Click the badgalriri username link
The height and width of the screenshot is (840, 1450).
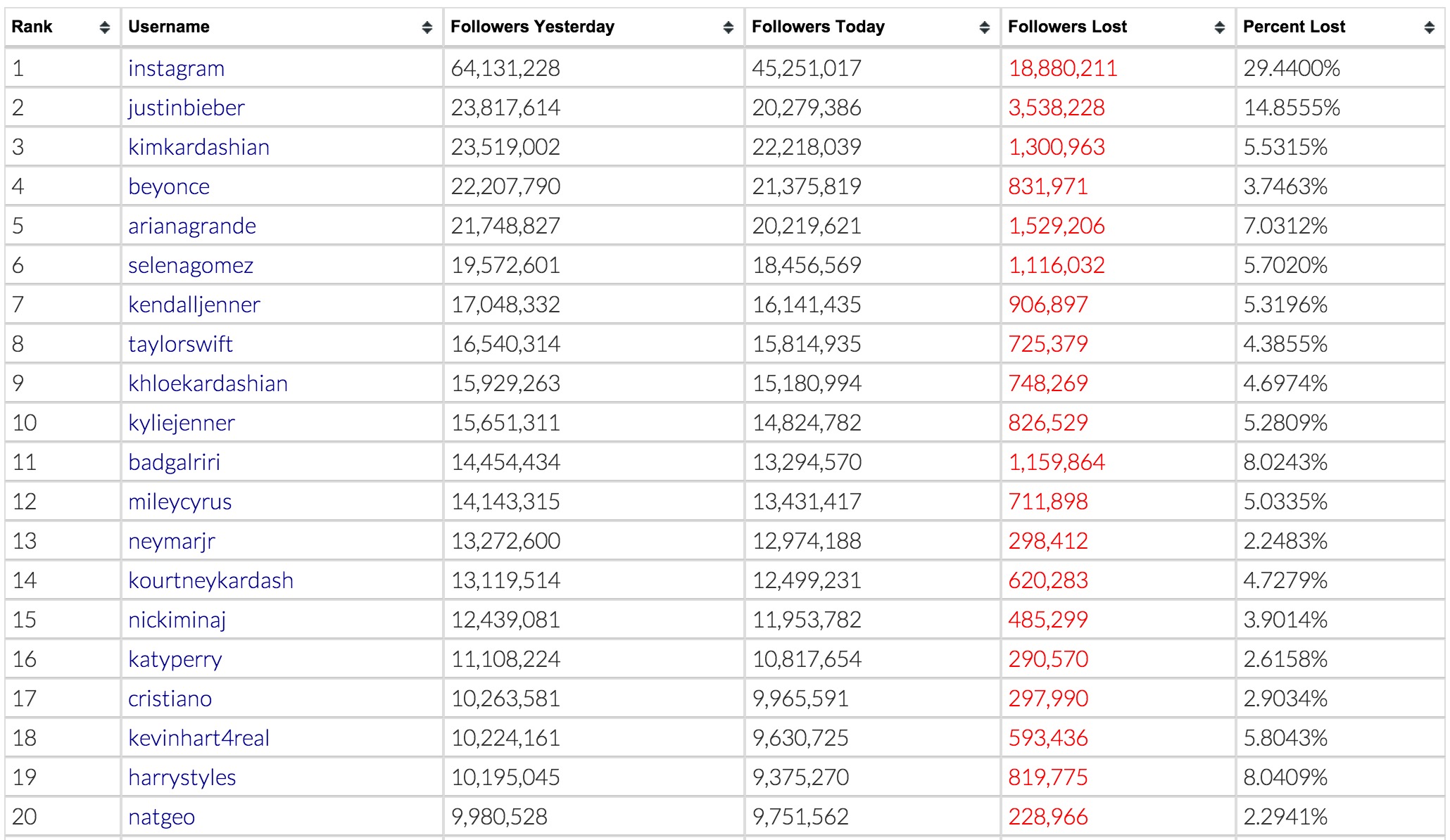pos(174,462)
